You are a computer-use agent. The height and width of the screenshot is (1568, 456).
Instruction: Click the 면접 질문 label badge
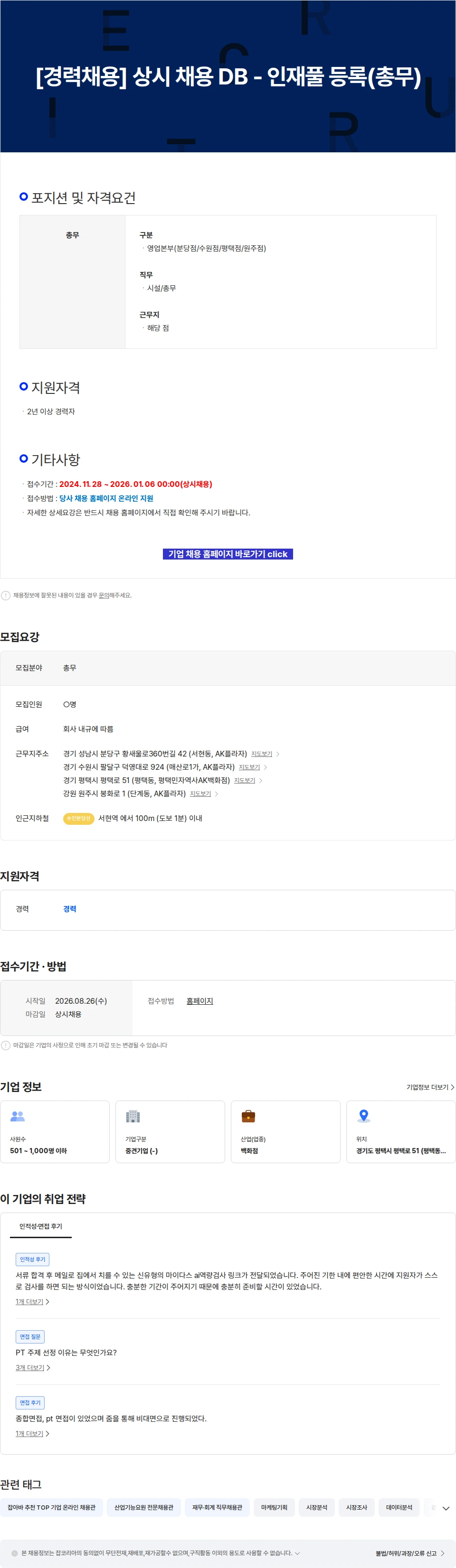click(30, 1337)
